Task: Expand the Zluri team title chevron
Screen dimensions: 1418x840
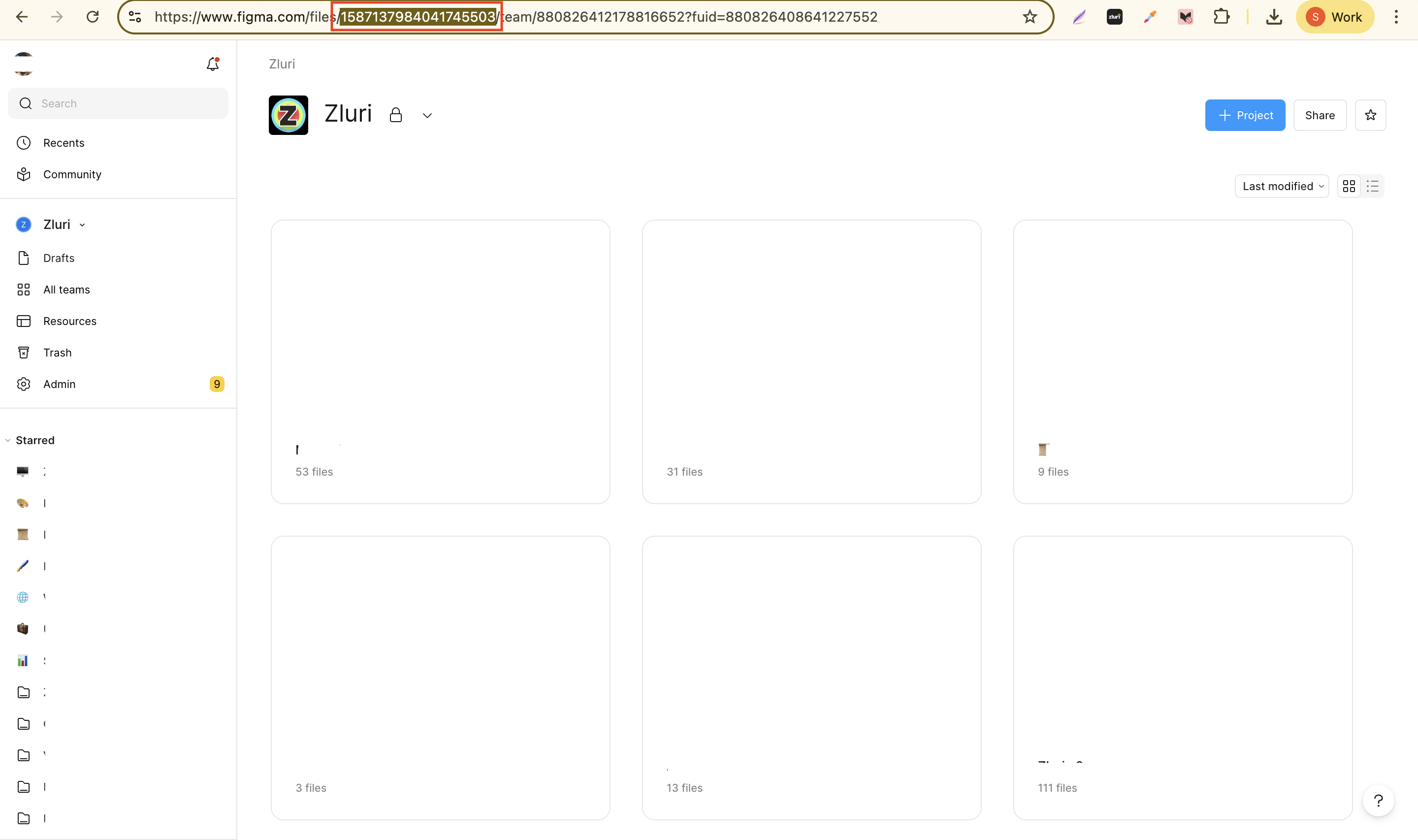Action: tap(427, 116)
